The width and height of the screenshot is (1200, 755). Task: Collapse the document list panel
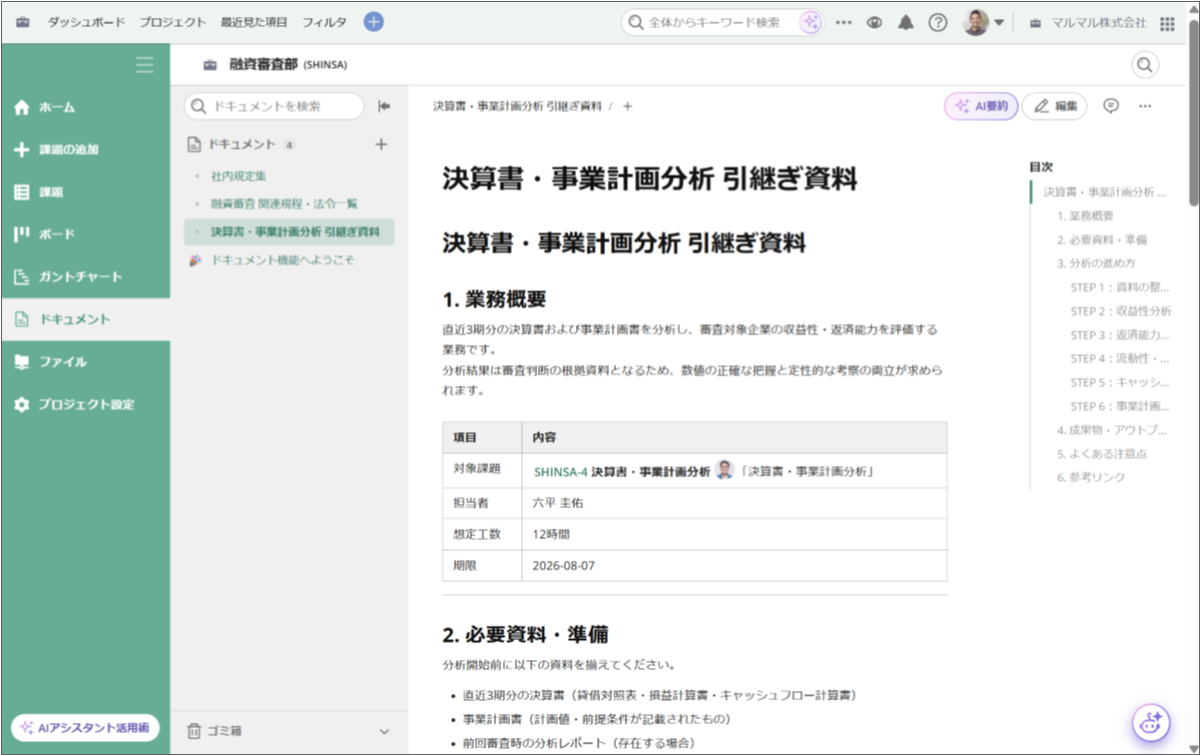pyautogui.click(x=383, y=106)
